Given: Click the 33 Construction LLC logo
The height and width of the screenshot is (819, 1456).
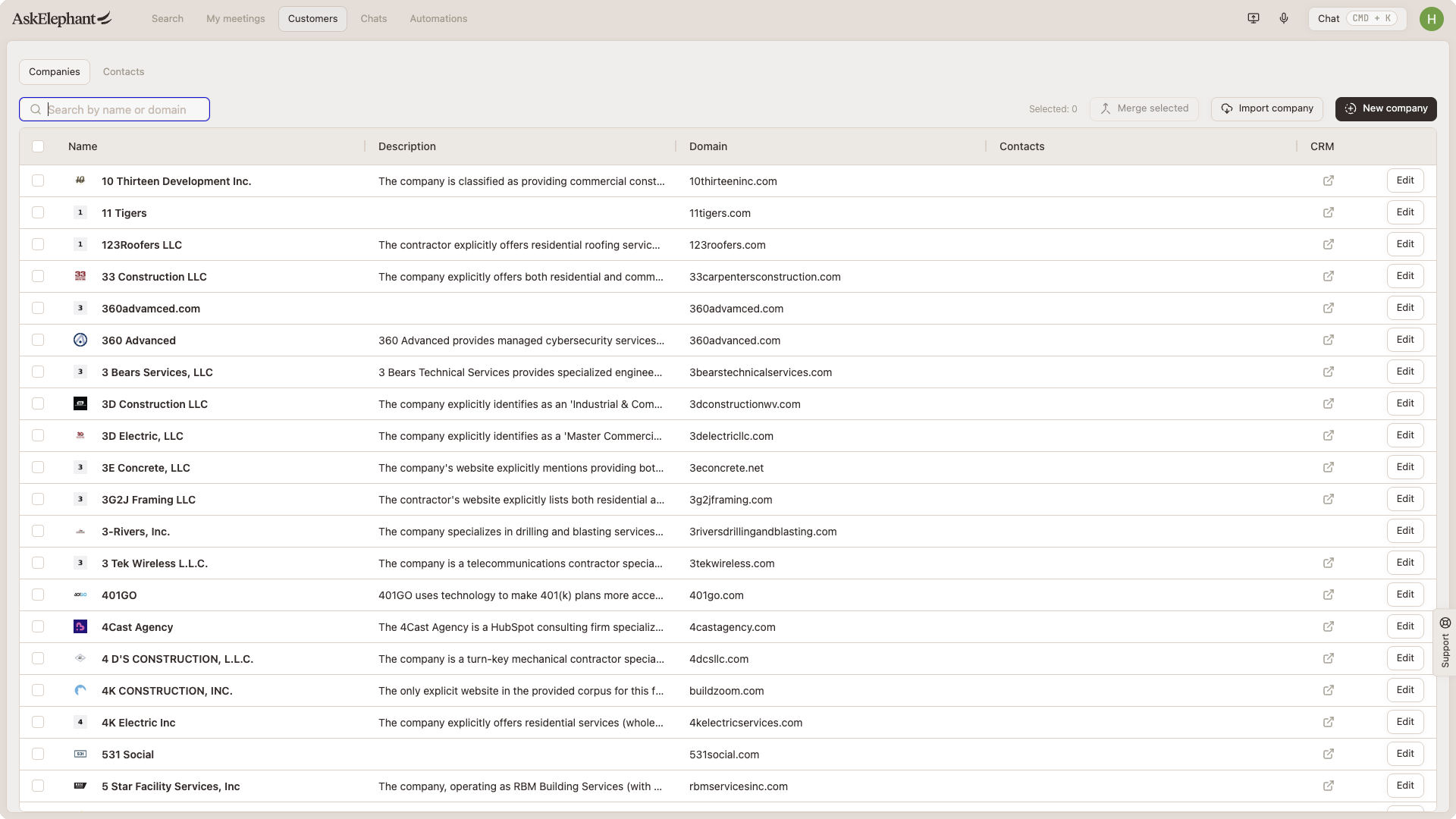Looking at the screenshot, I should pos(80,276).
